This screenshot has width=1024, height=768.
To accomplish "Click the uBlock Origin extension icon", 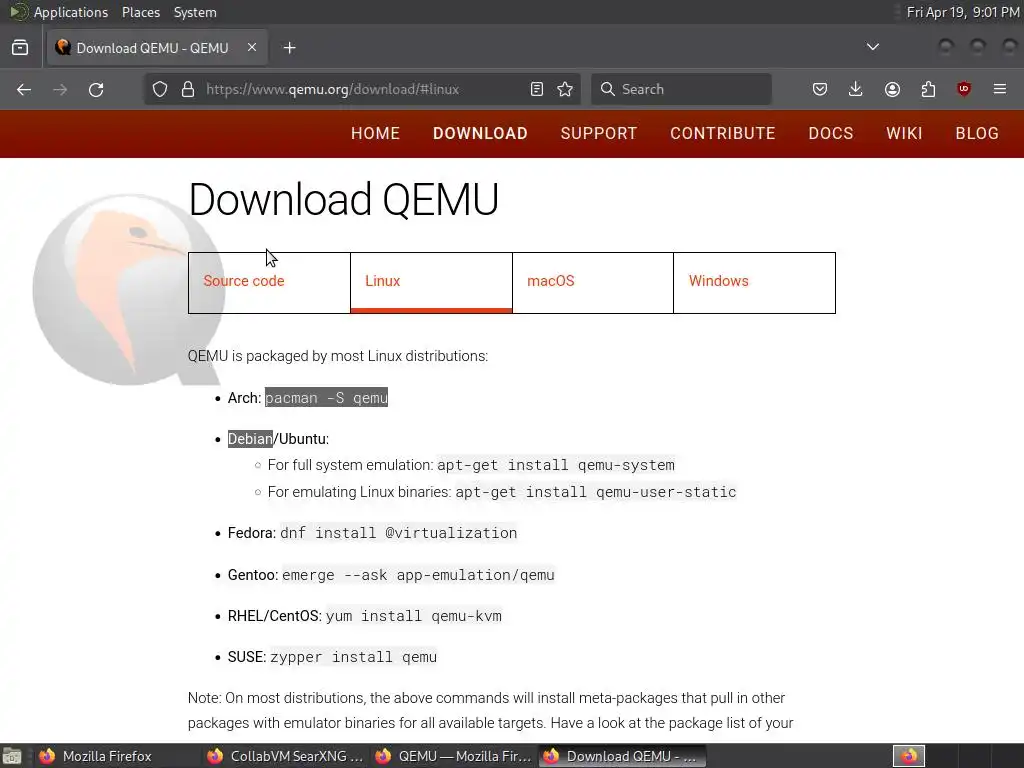I will [x=964, y=89].
